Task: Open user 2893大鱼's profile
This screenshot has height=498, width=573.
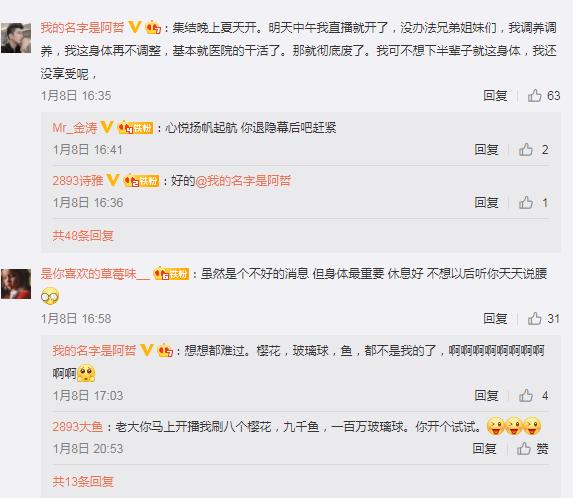Action: click(x=77, y=426)
